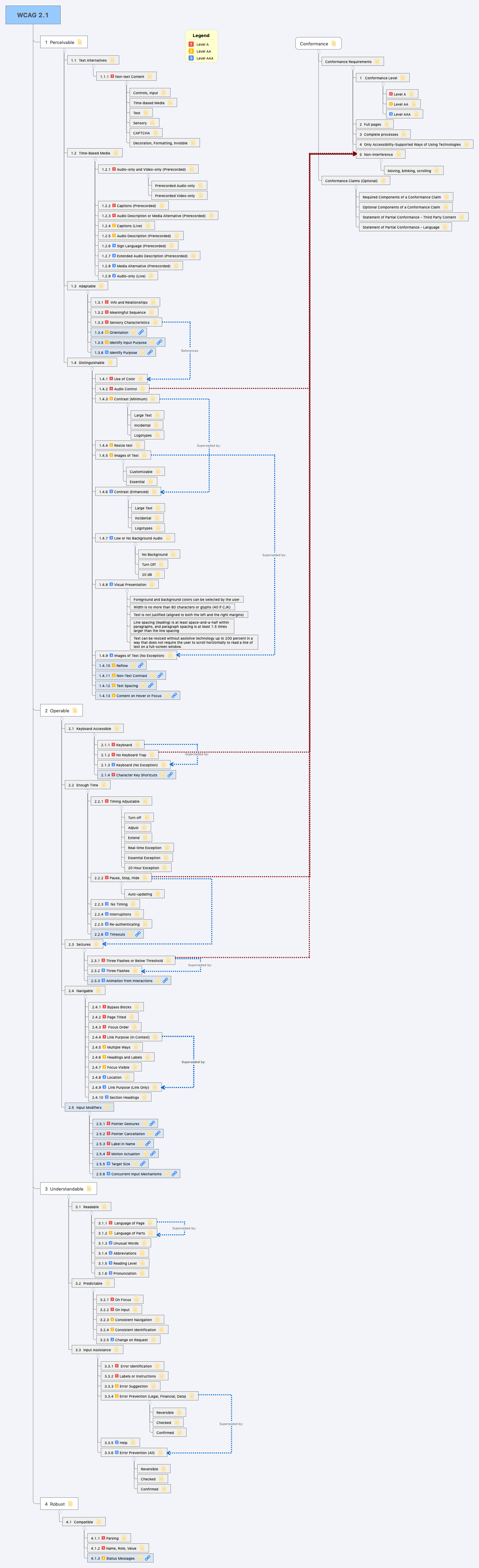Open the hyperlink icon on 1.4.13 Content on Hover
Image resolution: width=479 pixels, height=1568 pixels.
coord(174,695)
